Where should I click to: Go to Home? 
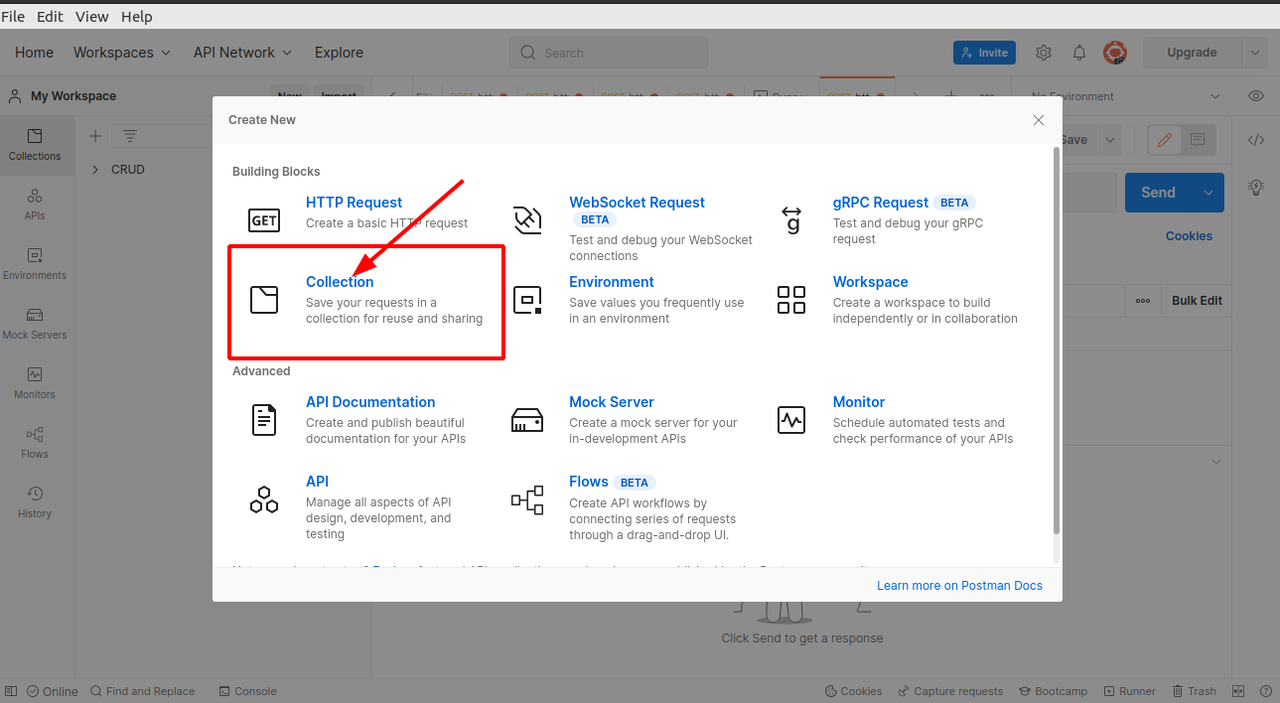[x=34, y=52]
